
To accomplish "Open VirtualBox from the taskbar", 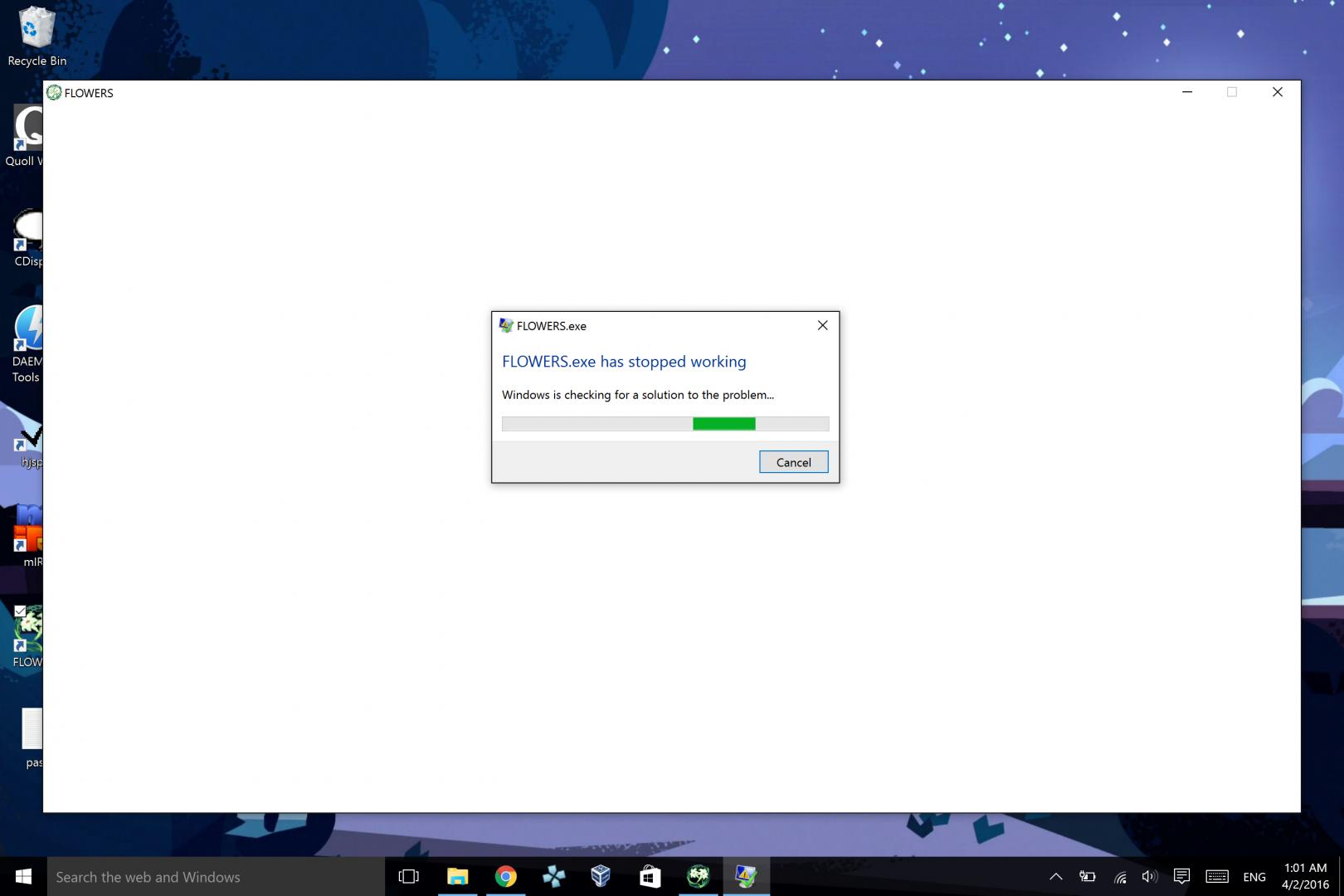I will (601, 876).
